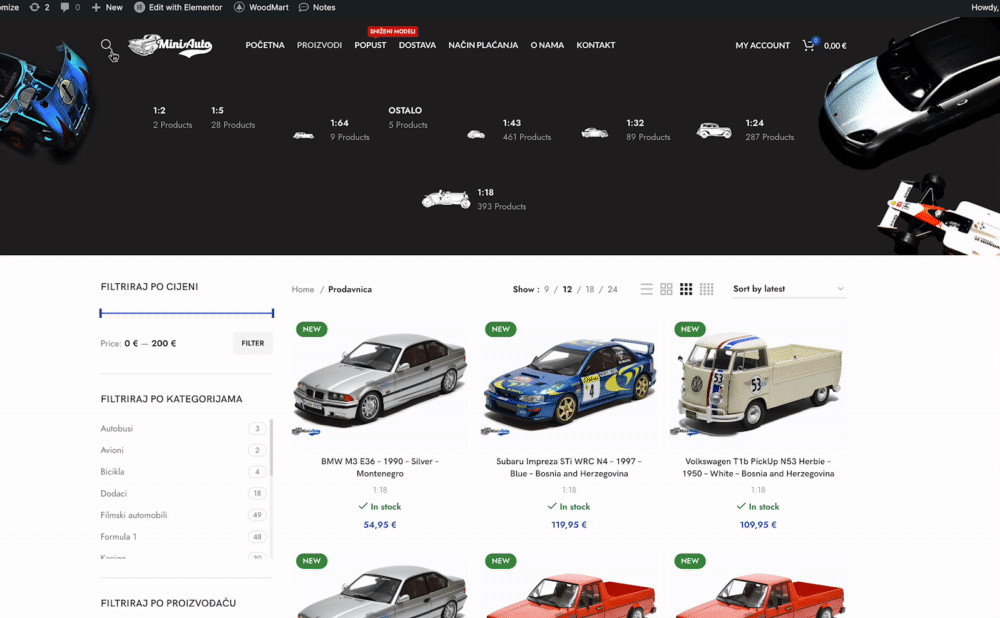The image size is (1000, 618).
Task: Click Edit with Elementor
Action: tap(179, 7)
